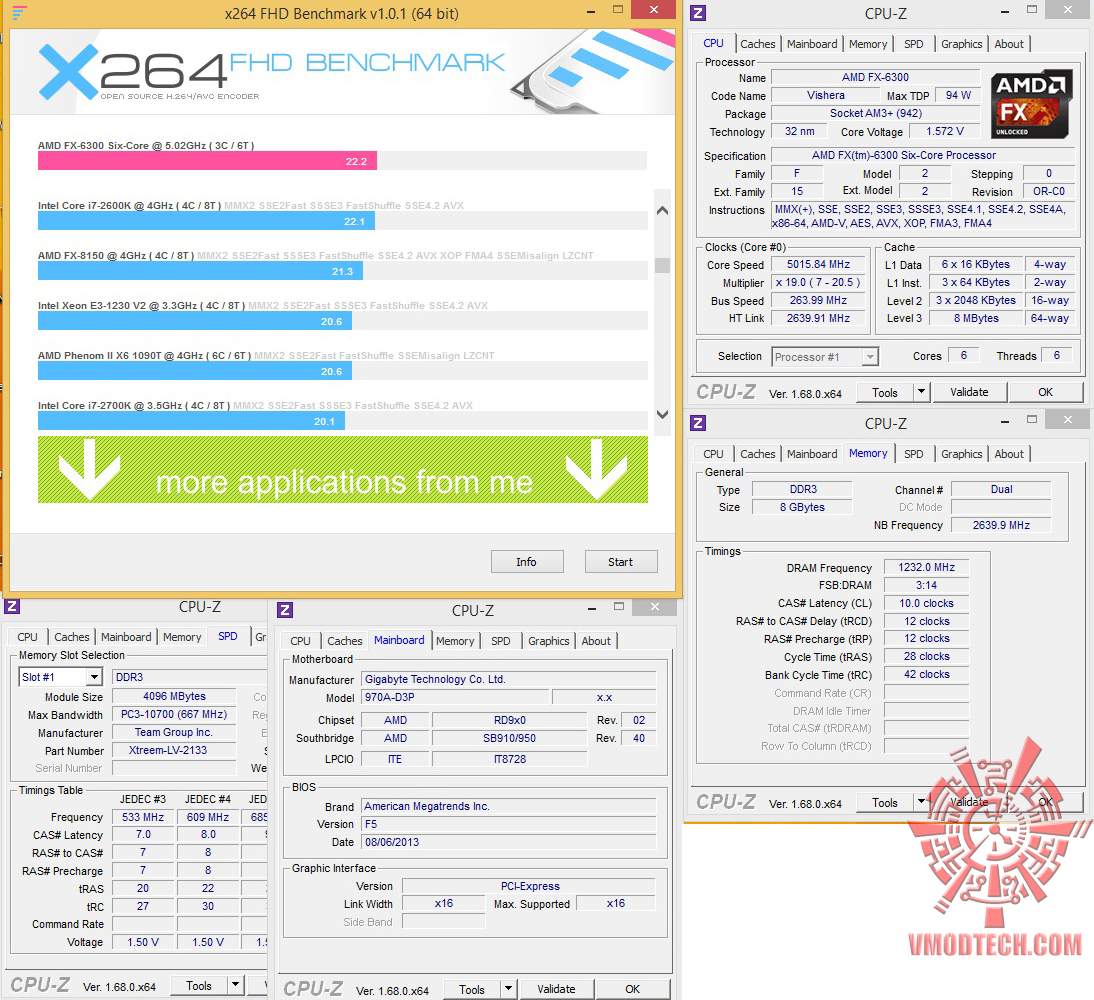This screenshot has width=1094, height=1000.
Task: Click the x264 FHD Benchmark logo
Action: point(271,72)
